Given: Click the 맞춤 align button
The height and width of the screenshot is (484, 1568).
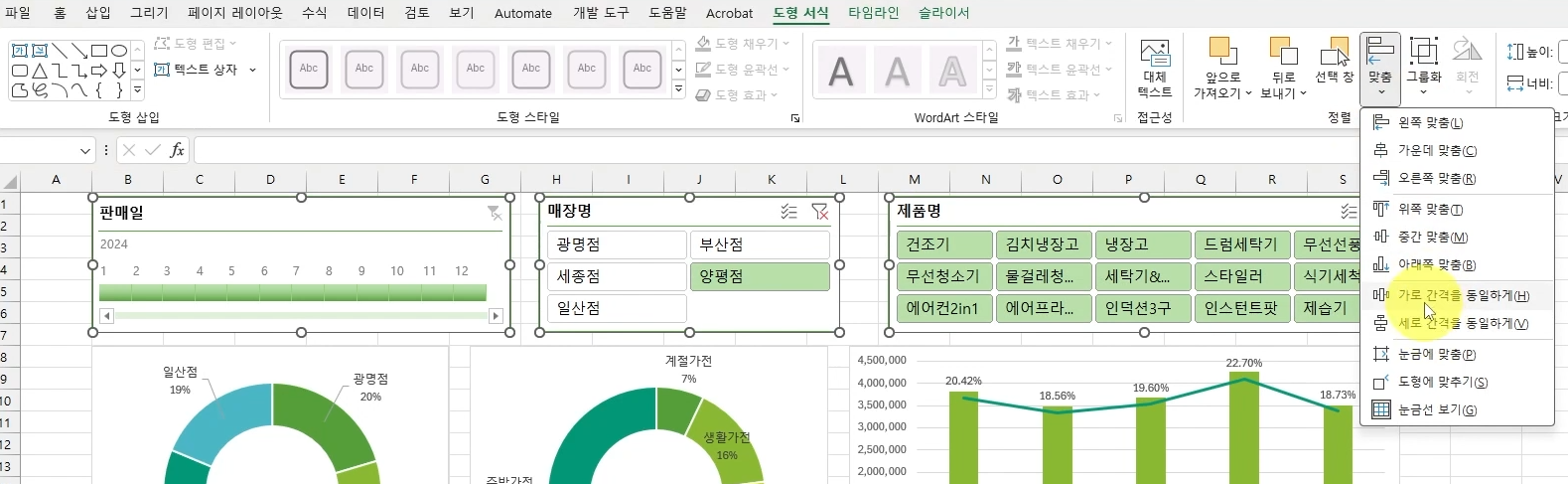Looking at the screenshot, I should click(x=1380, y=68).
